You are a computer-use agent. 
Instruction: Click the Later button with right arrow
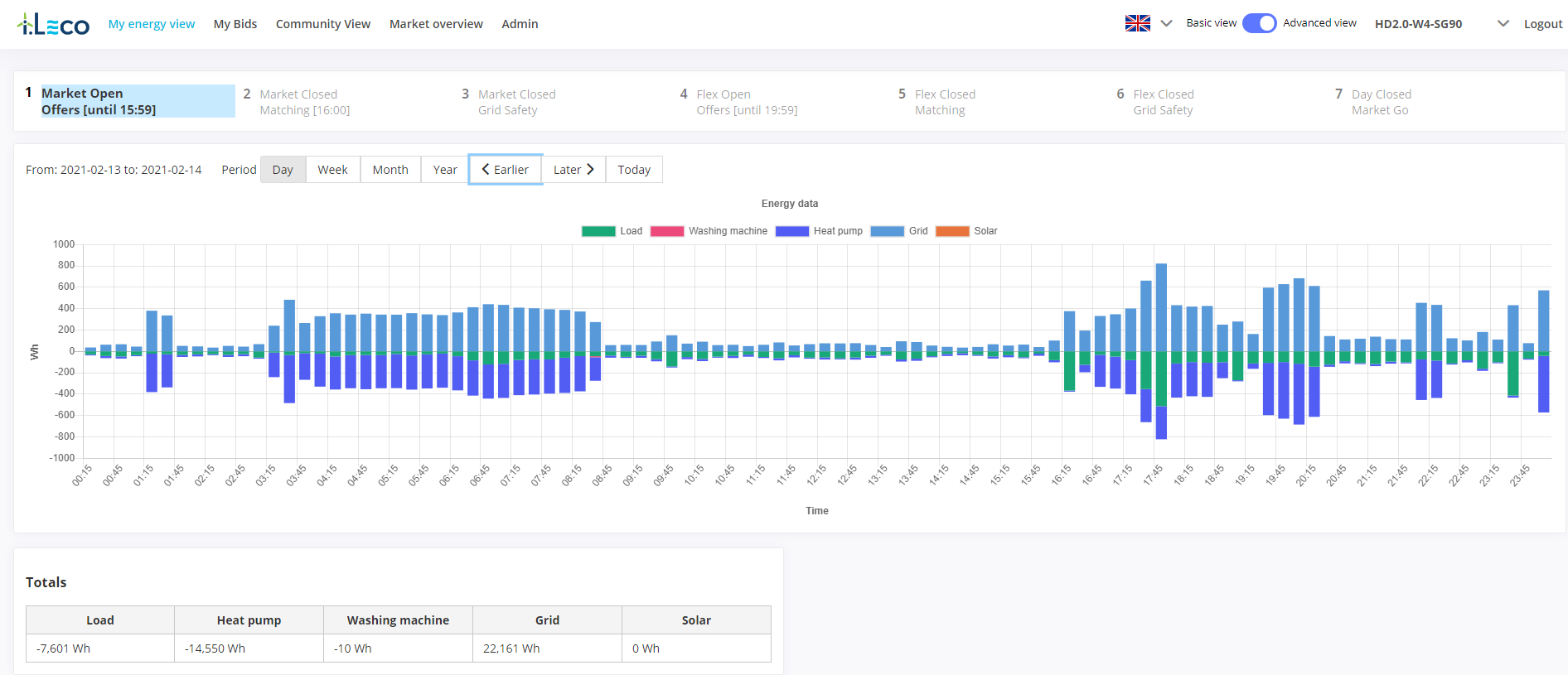coord(573,170)
